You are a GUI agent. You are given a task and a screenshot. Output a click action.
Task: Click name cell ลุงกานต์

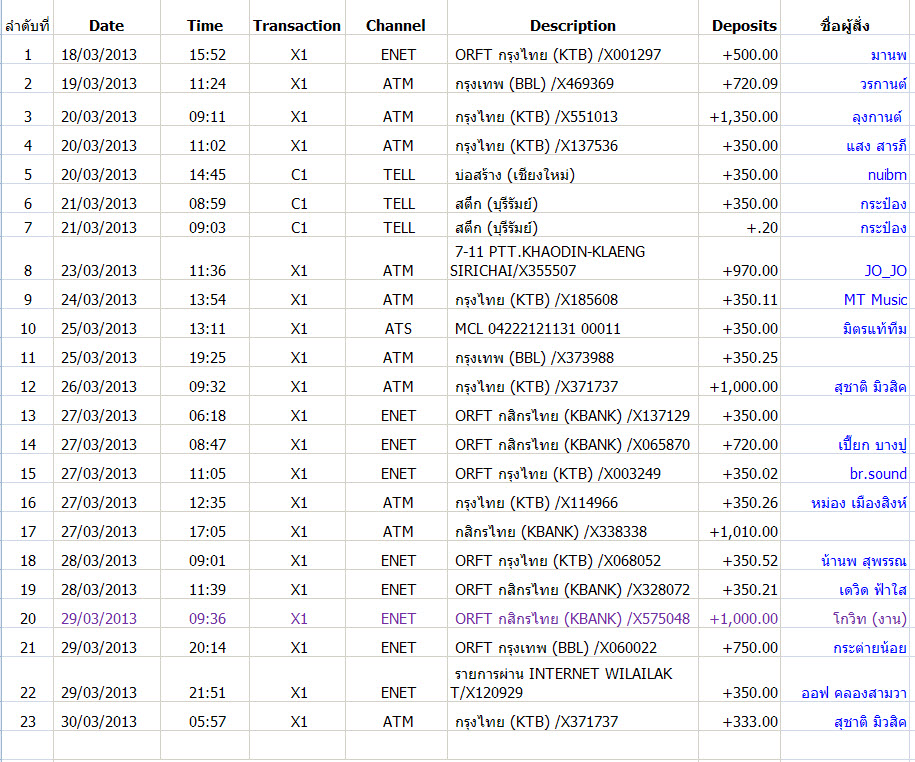click(x=876, y=117)
